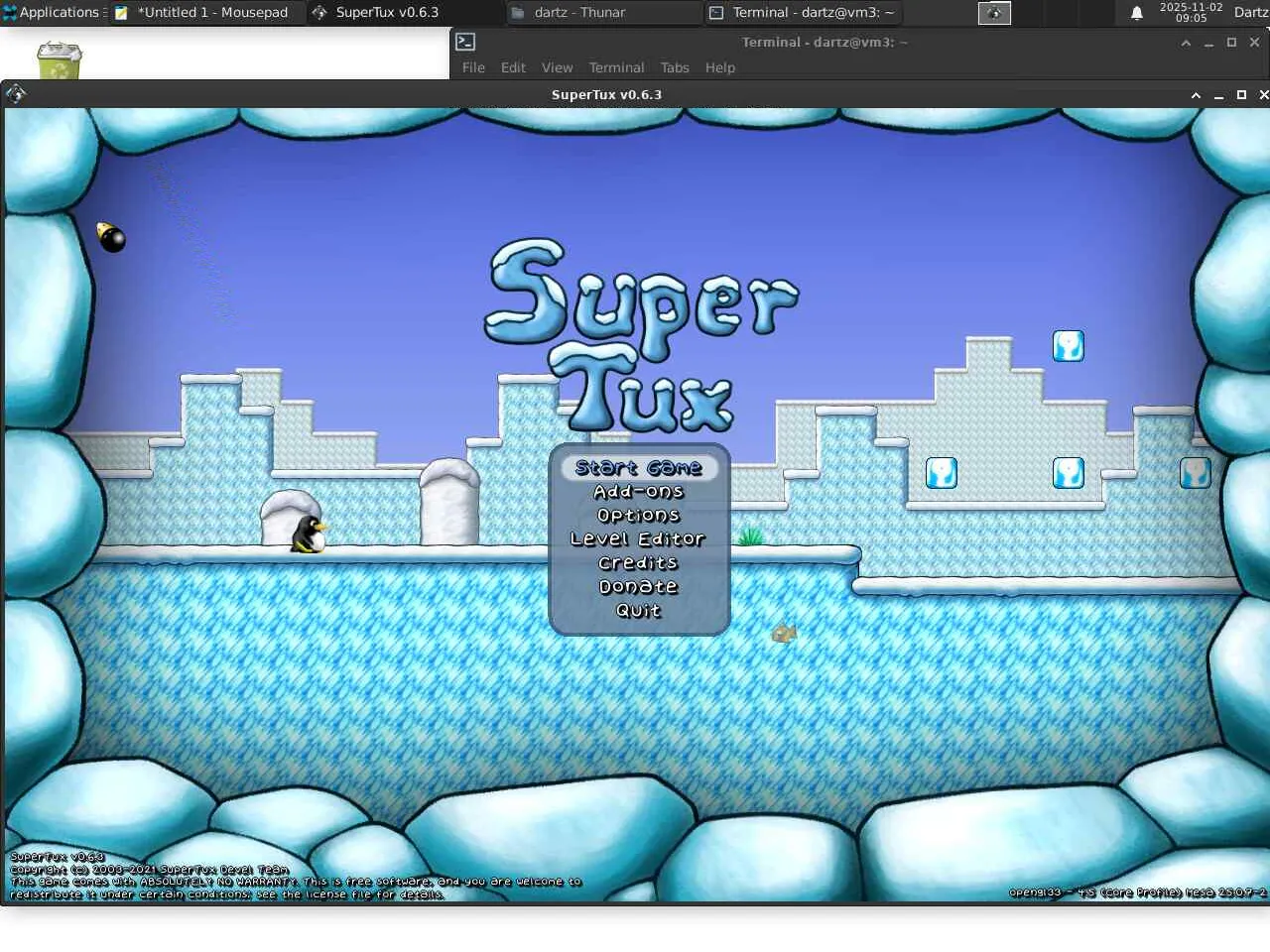Image resolution: width=1270 pixels, height=952 pixels.
Task: Click the snow-capped ice pillar right of Tux
Action: click(449, 502)
